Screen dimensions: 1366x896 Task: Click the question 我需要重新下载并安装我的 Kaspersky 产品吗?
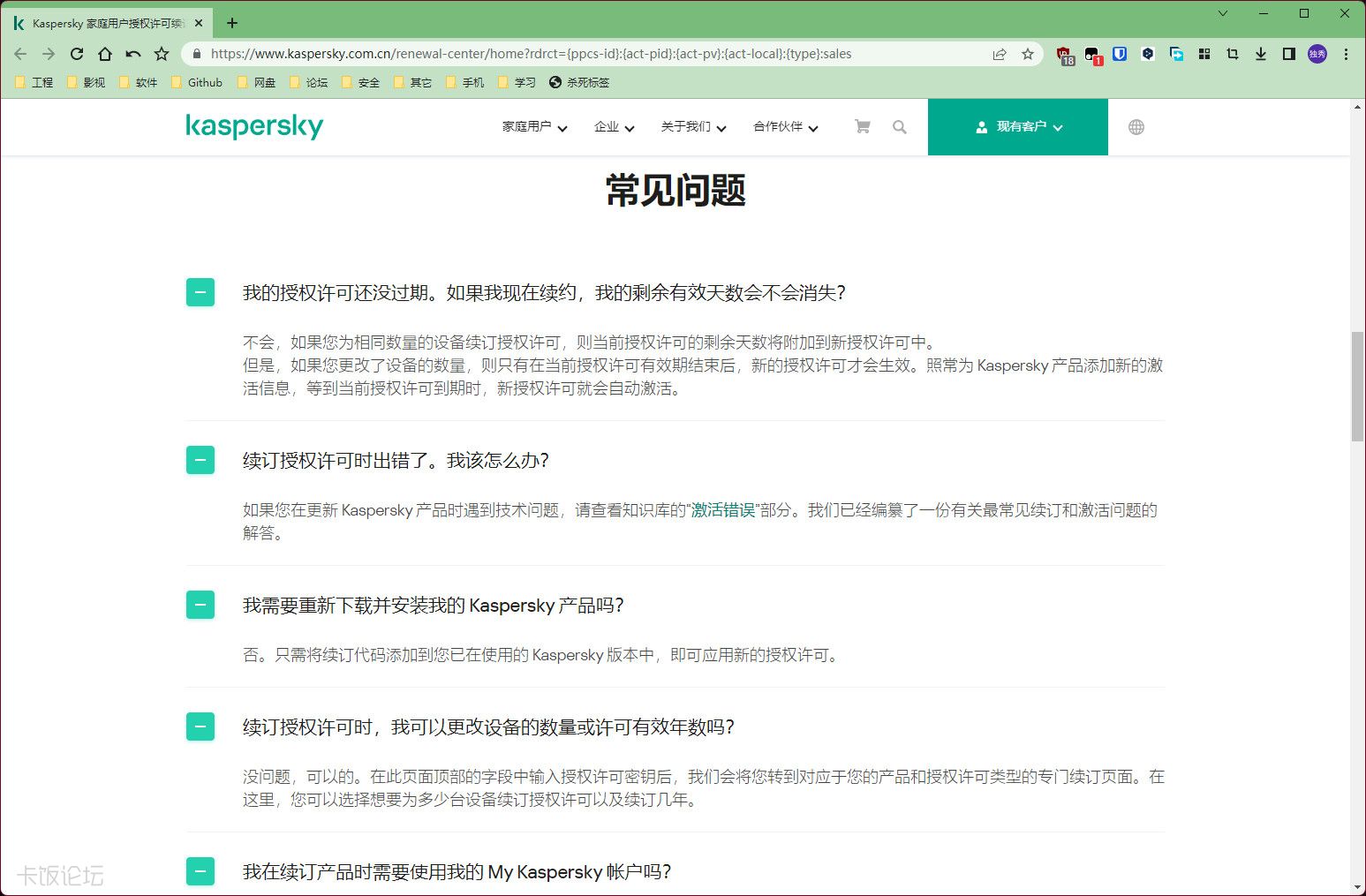434,605
